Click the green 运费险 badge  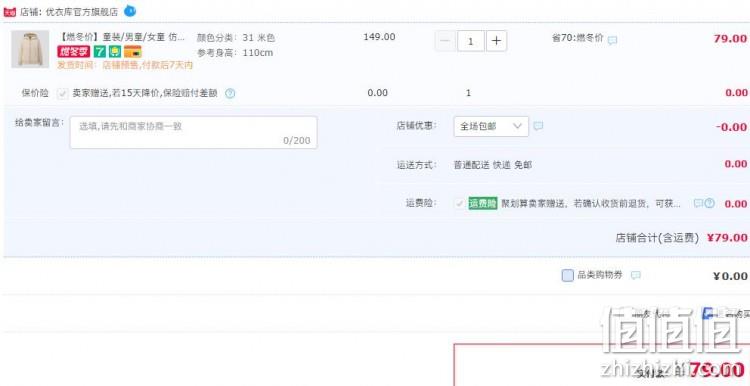pyautogui.click(x=483, y=203)
